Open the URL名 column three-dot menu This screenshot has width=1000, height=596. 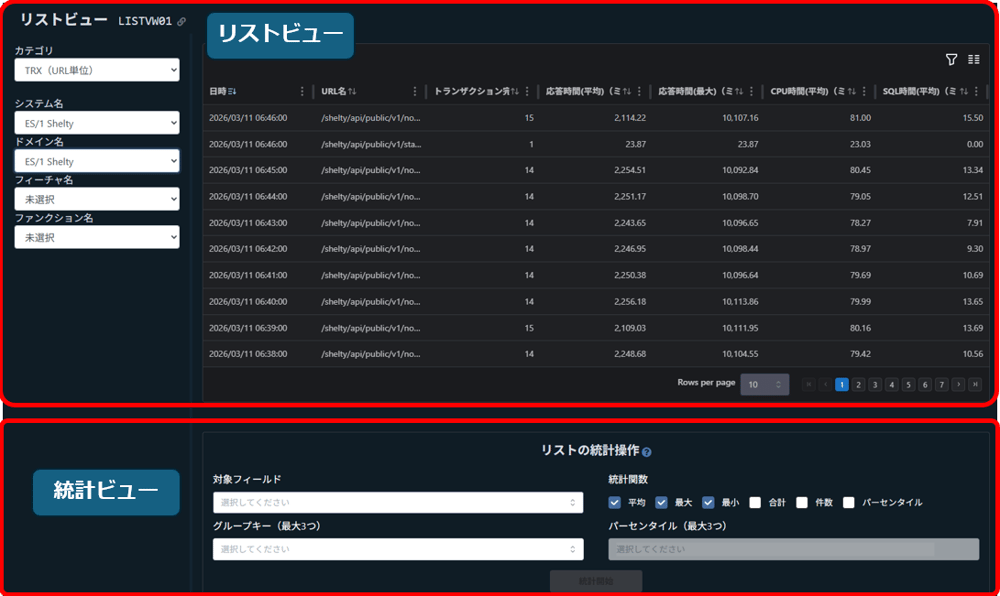415,91
